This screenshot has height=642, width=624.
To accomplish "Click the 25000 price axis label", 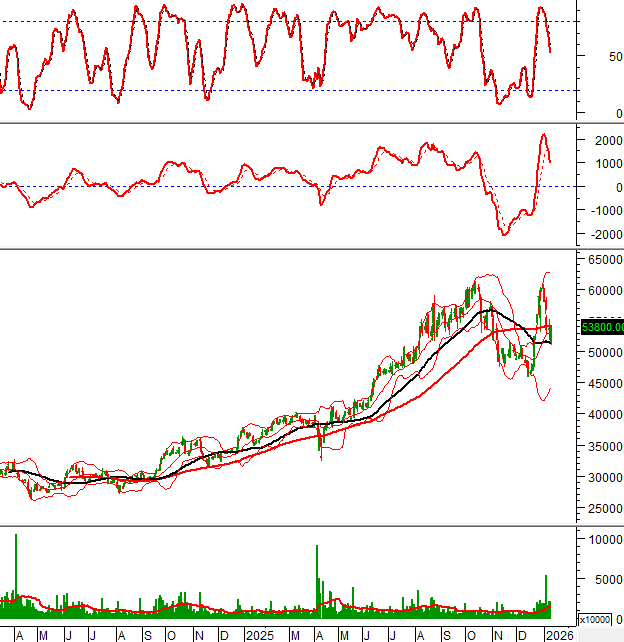I will pyautogui.click(x=602, y=509).
